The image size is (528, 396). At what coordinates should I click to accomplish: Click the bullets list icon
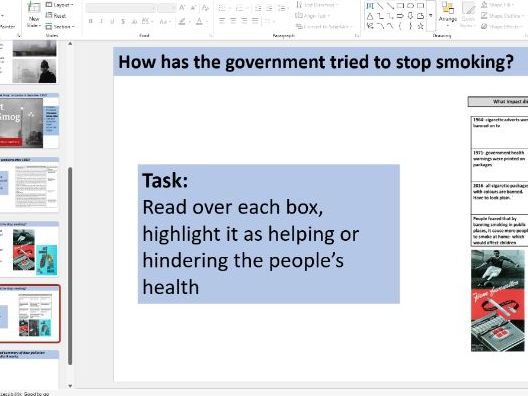(x=223, y=7)
